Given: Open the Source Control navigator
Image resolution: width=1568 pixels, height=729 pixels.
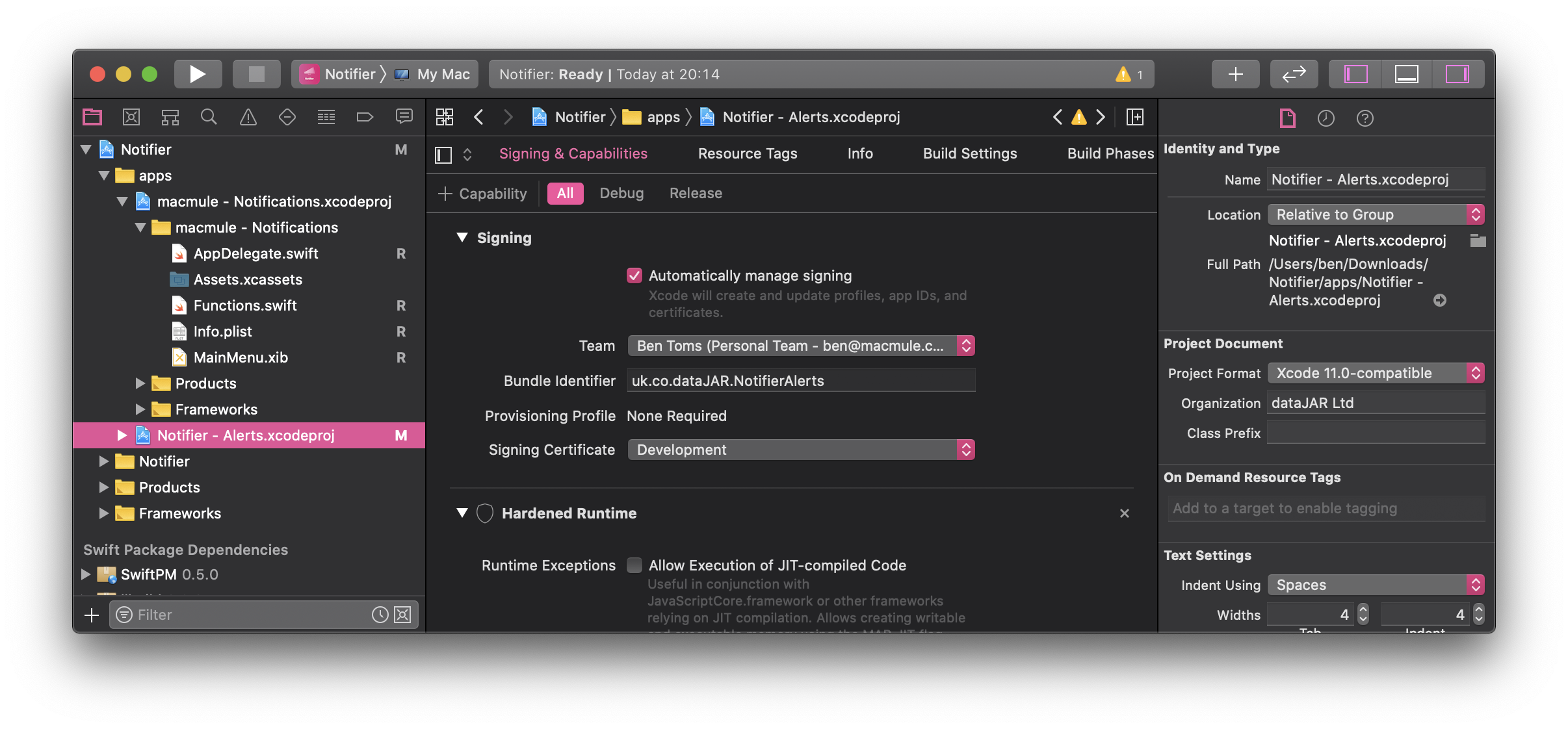Looking at the screenshot, I should pyautogui.click(x=131, y=117).
